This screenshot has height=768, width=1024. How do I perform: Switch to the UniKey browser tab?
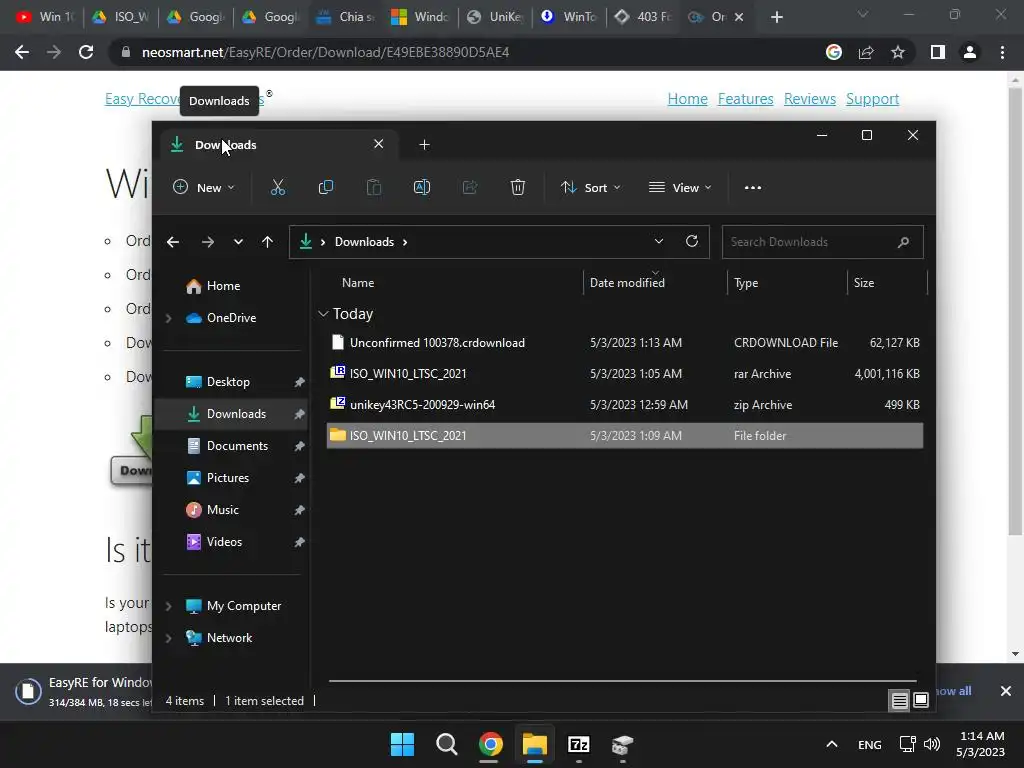coord(496,17)
